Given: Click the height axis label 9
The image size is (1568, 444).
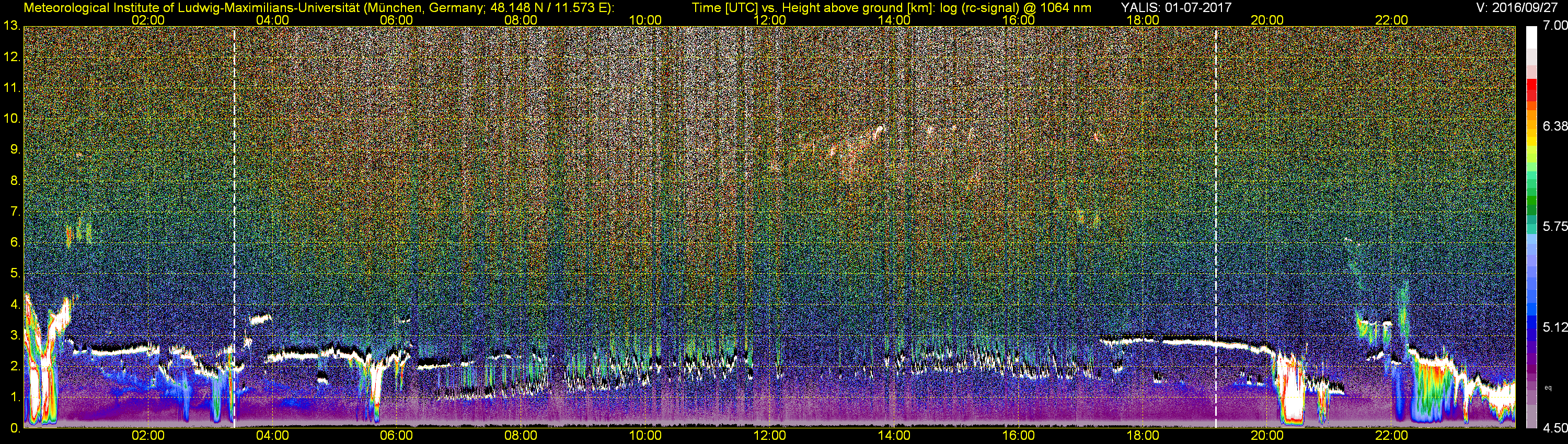Looking at the screenshot, I should 15,149.
